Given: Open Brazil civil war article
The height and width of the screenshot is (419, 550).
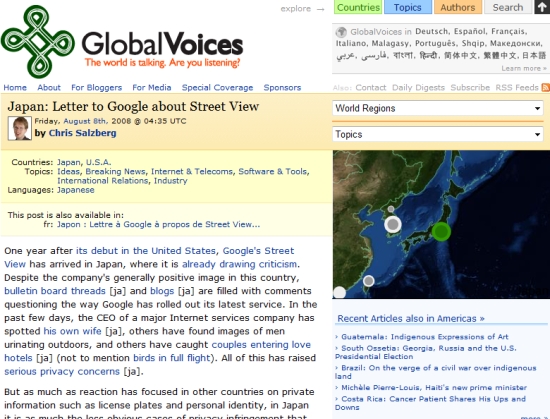Looking at the screenshot, I should (436, 372).
